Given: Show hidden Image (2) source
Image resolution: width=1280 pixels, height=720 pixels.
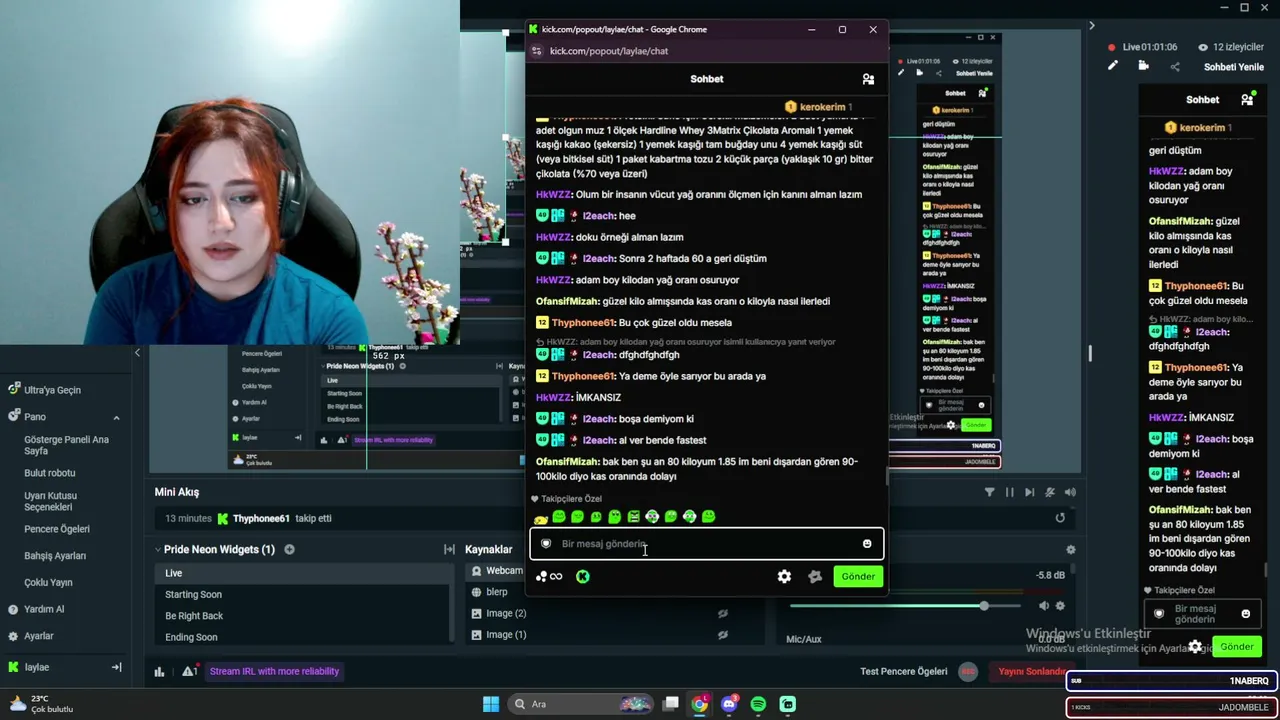Looking at the screenshot, I should tap(723, 614).
